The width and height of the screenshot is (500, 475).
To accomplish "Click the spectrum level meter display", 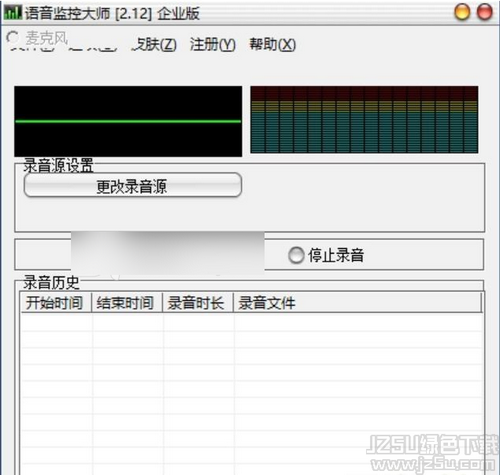I will [364, 120].
